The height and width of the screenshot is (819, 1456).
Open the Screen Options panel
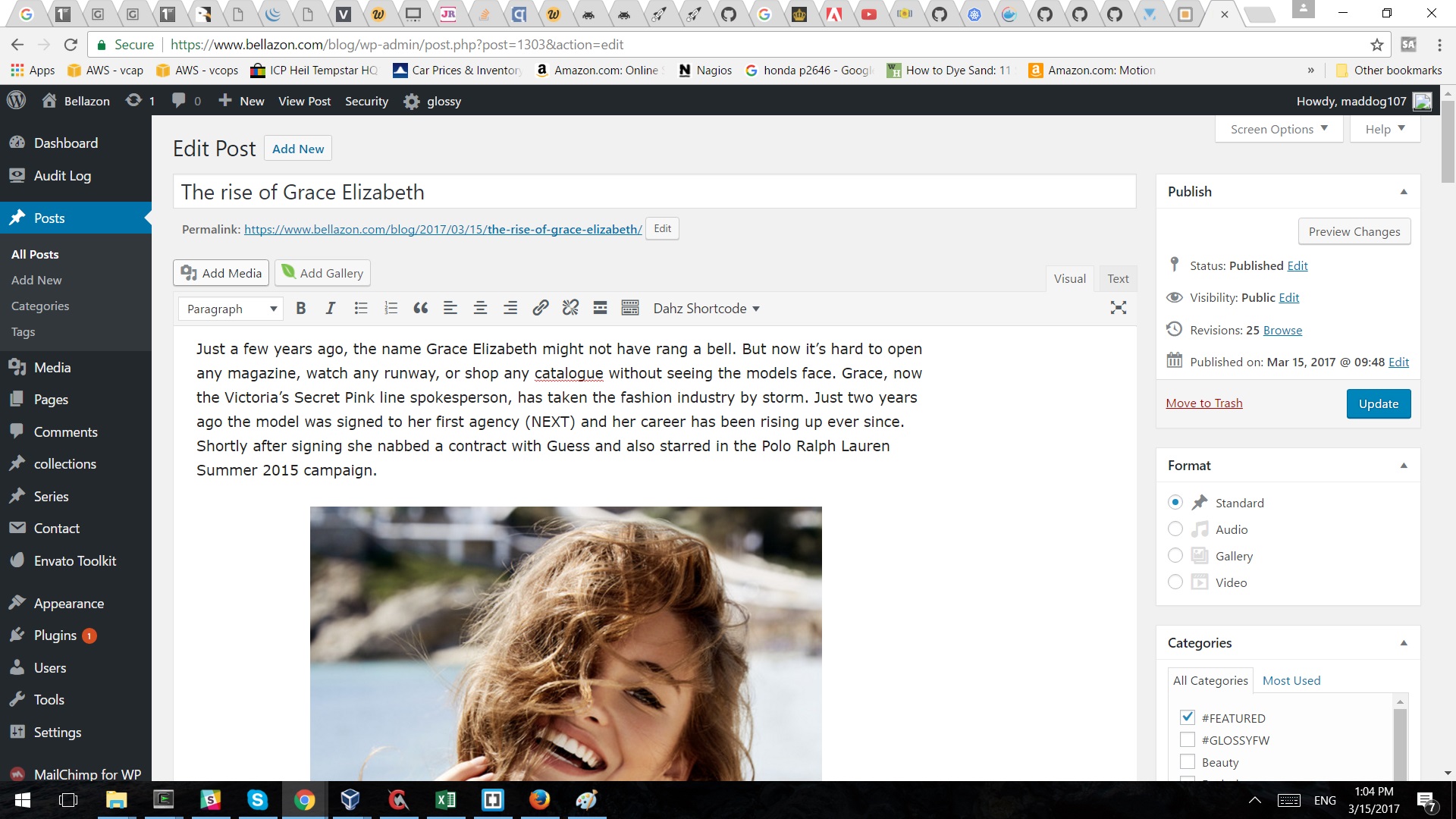1279,129
